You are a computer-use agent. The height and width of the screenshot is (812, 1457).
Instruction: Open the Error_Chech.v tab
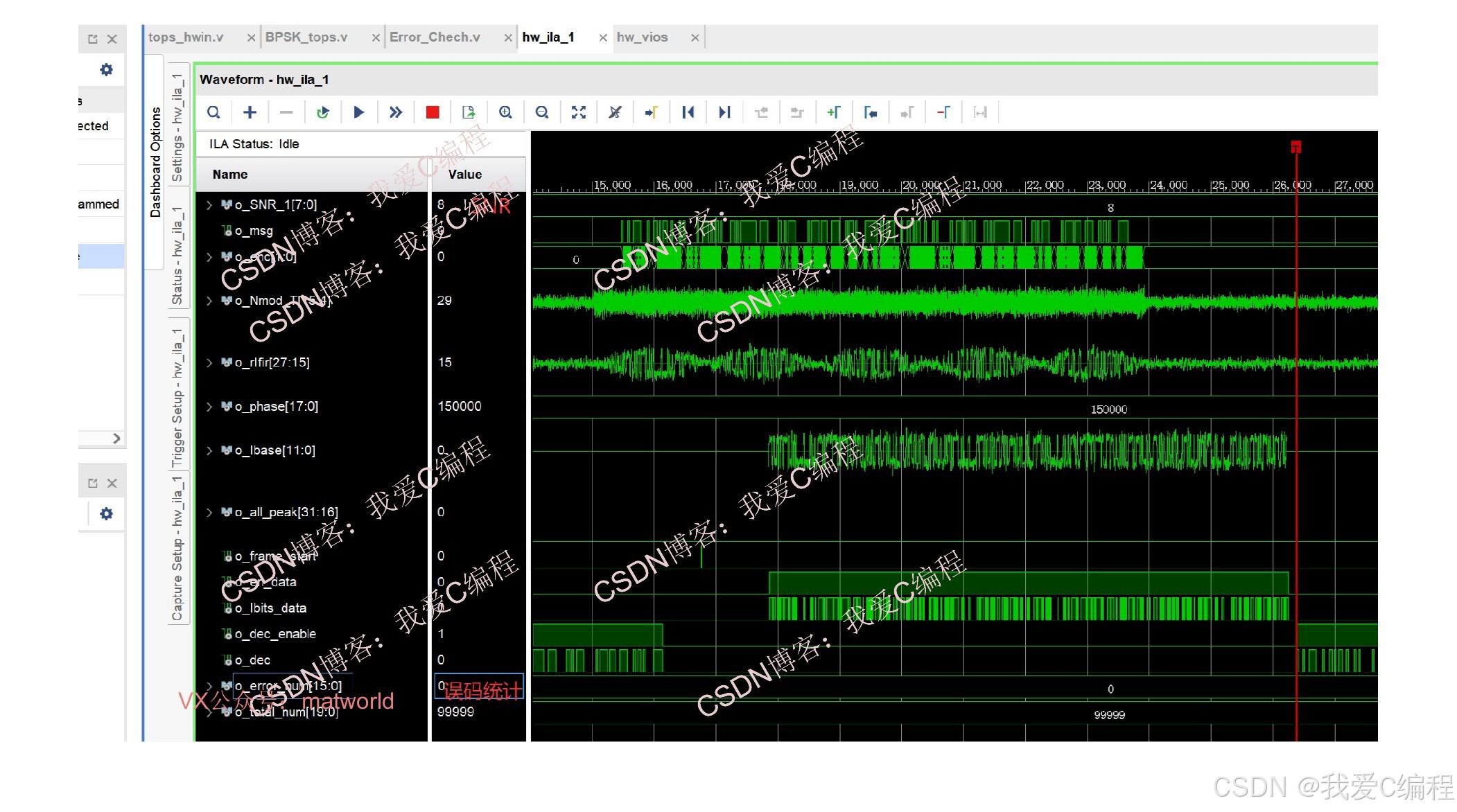[x=435, y=37]
